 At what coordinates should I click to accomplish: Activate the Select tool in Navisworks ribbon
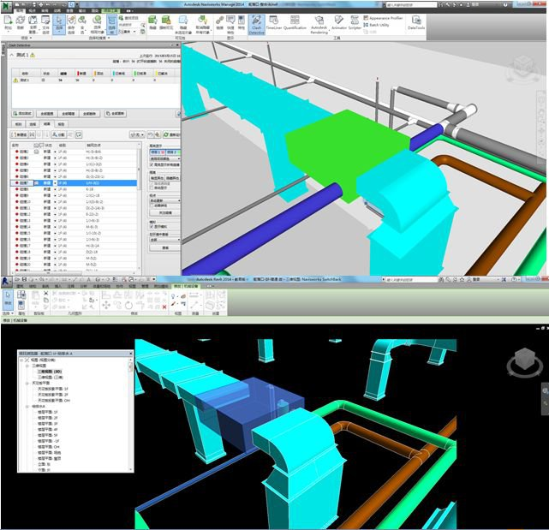(59, 25)
